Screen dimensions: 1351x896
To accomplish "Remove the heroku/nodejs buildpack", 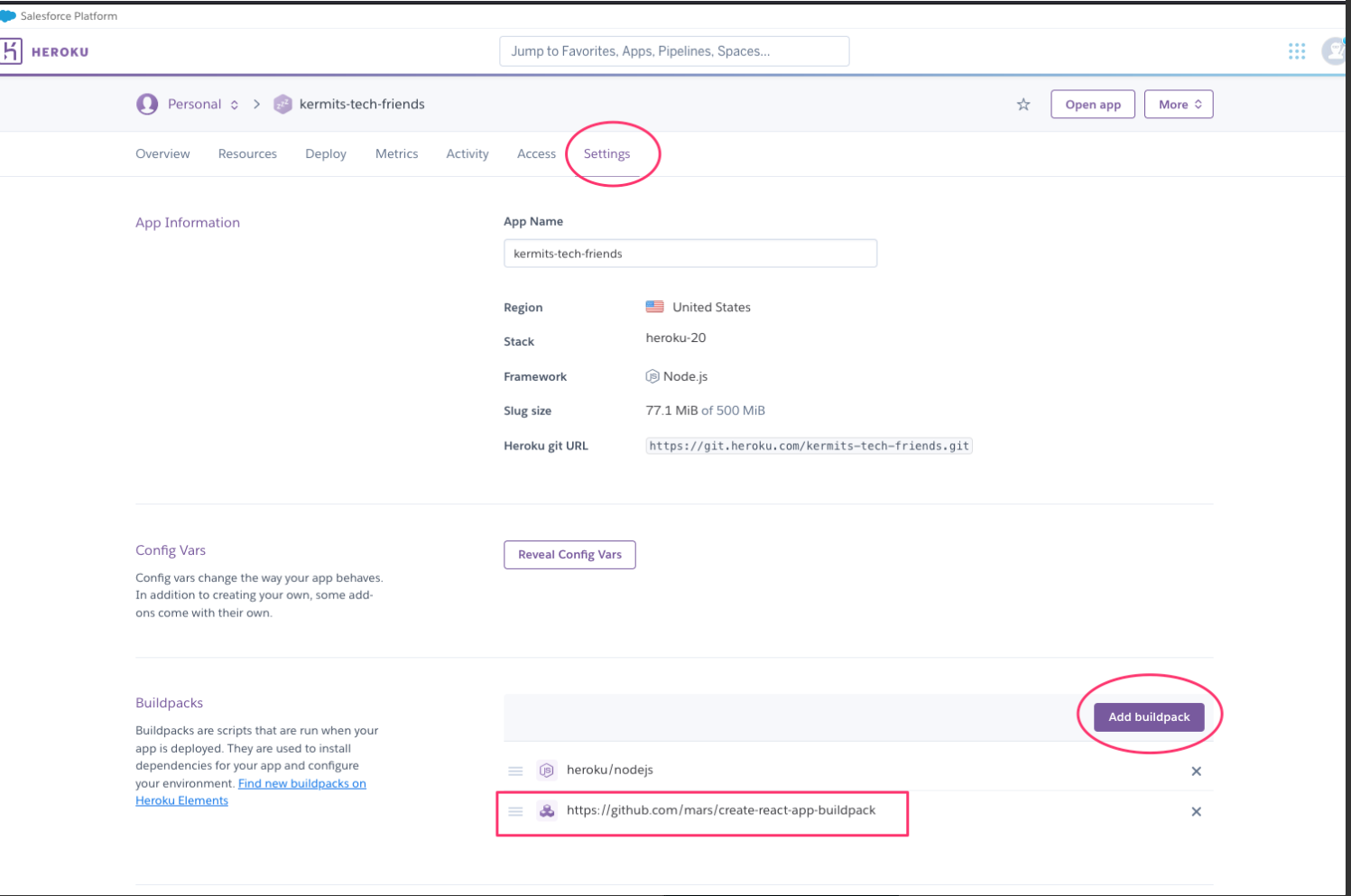I will point(1196,771).
